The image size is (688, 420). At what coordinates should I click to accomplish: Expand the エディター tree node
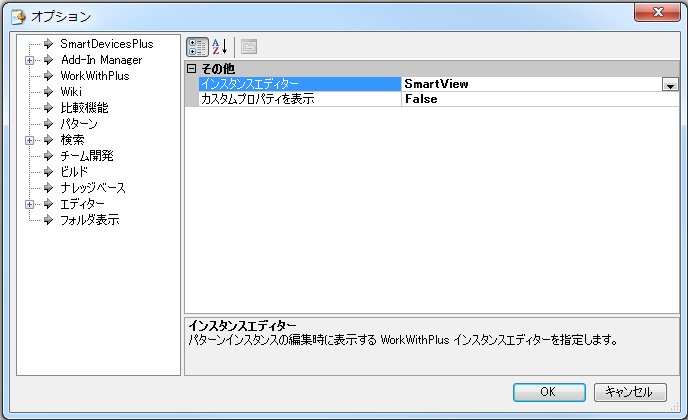[30, 204]
